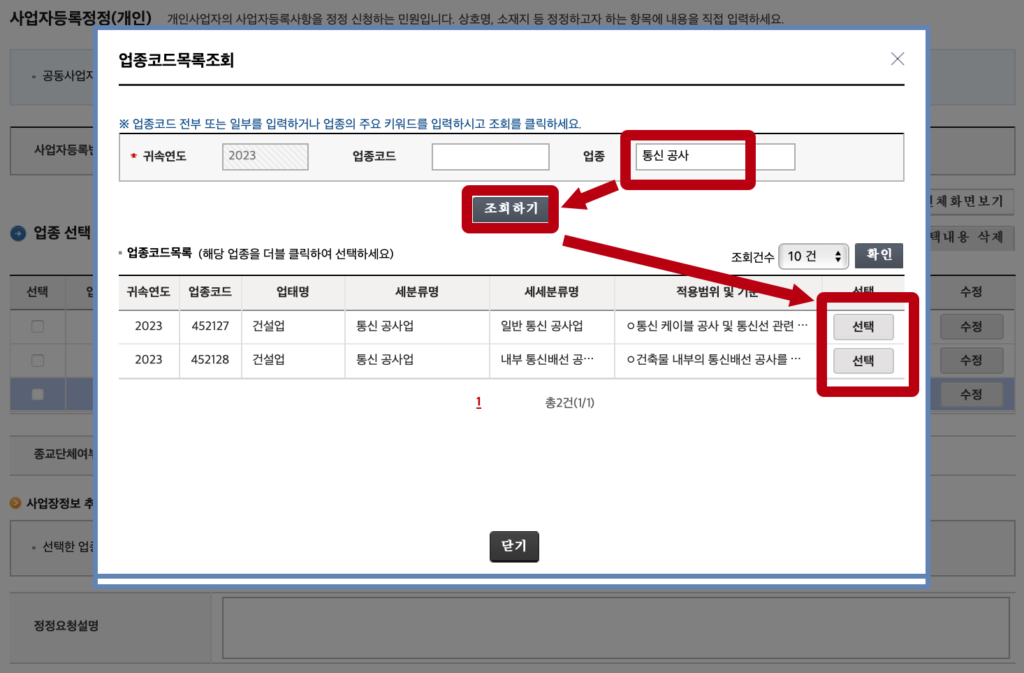
Task: Click the first 수정 button in the background table
Action: coord(970,326)
